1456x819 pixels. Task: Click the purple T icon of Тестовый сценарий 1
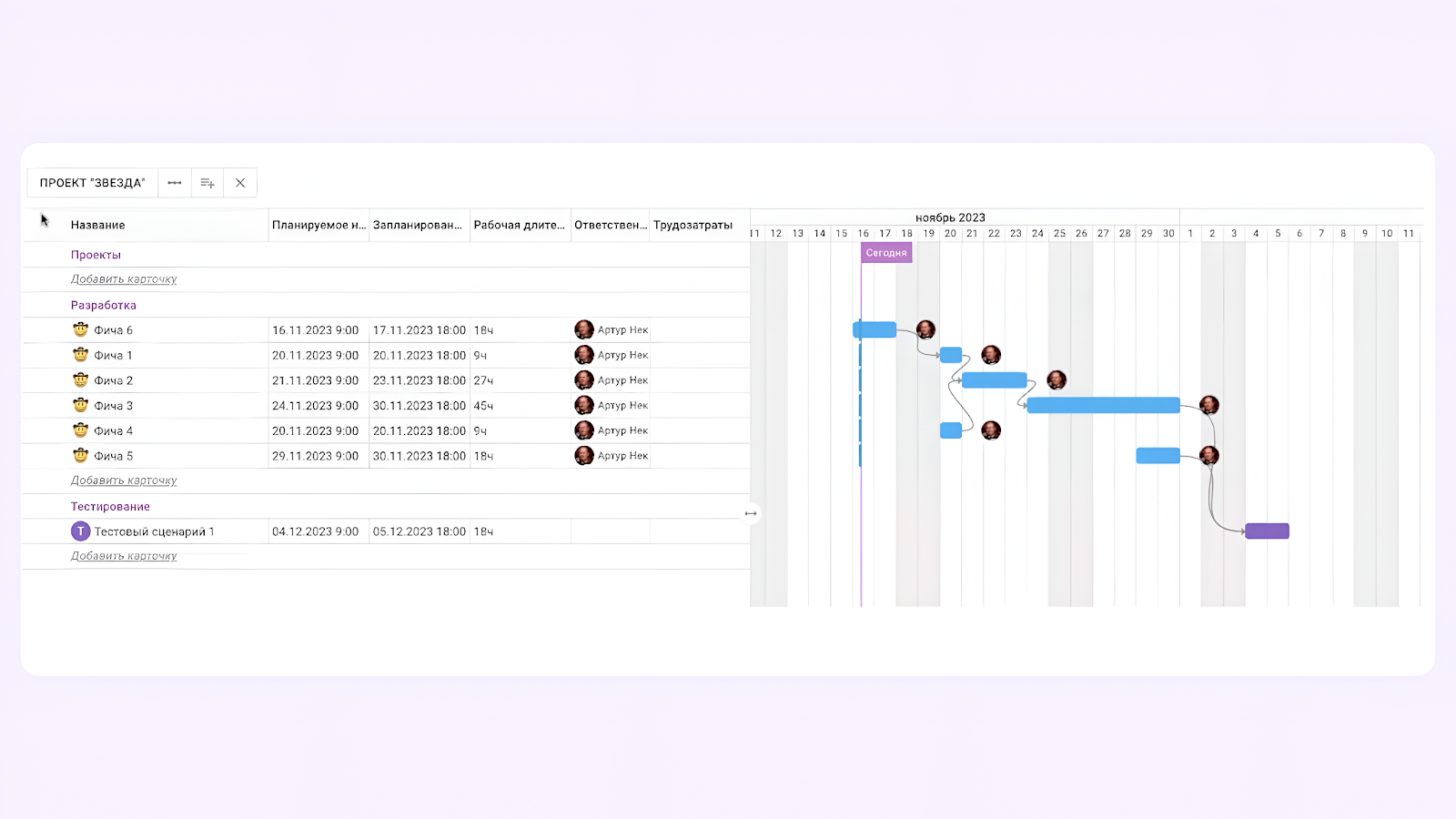tap(81, 531)
